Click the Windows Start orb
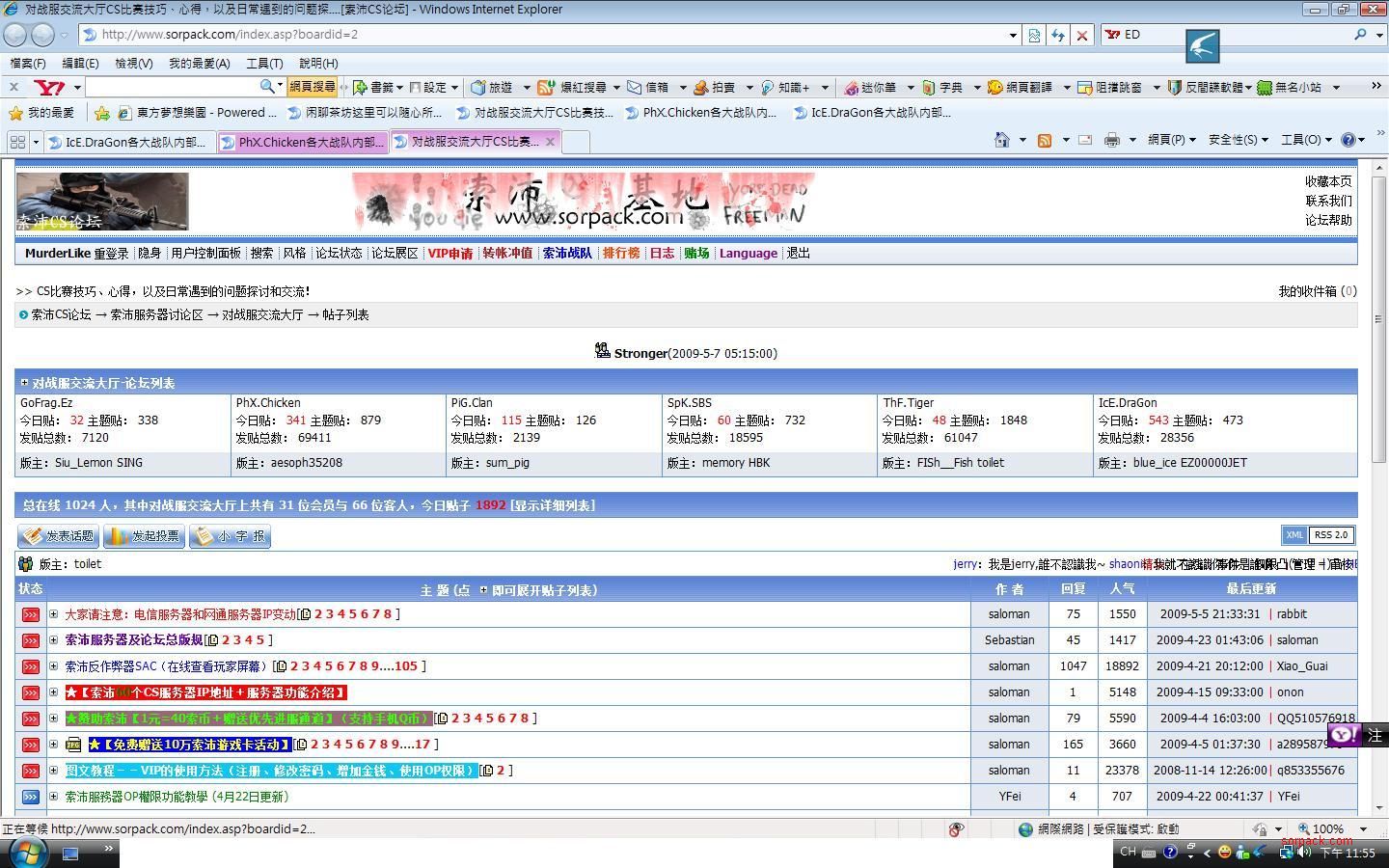 [x=27, y=852]
